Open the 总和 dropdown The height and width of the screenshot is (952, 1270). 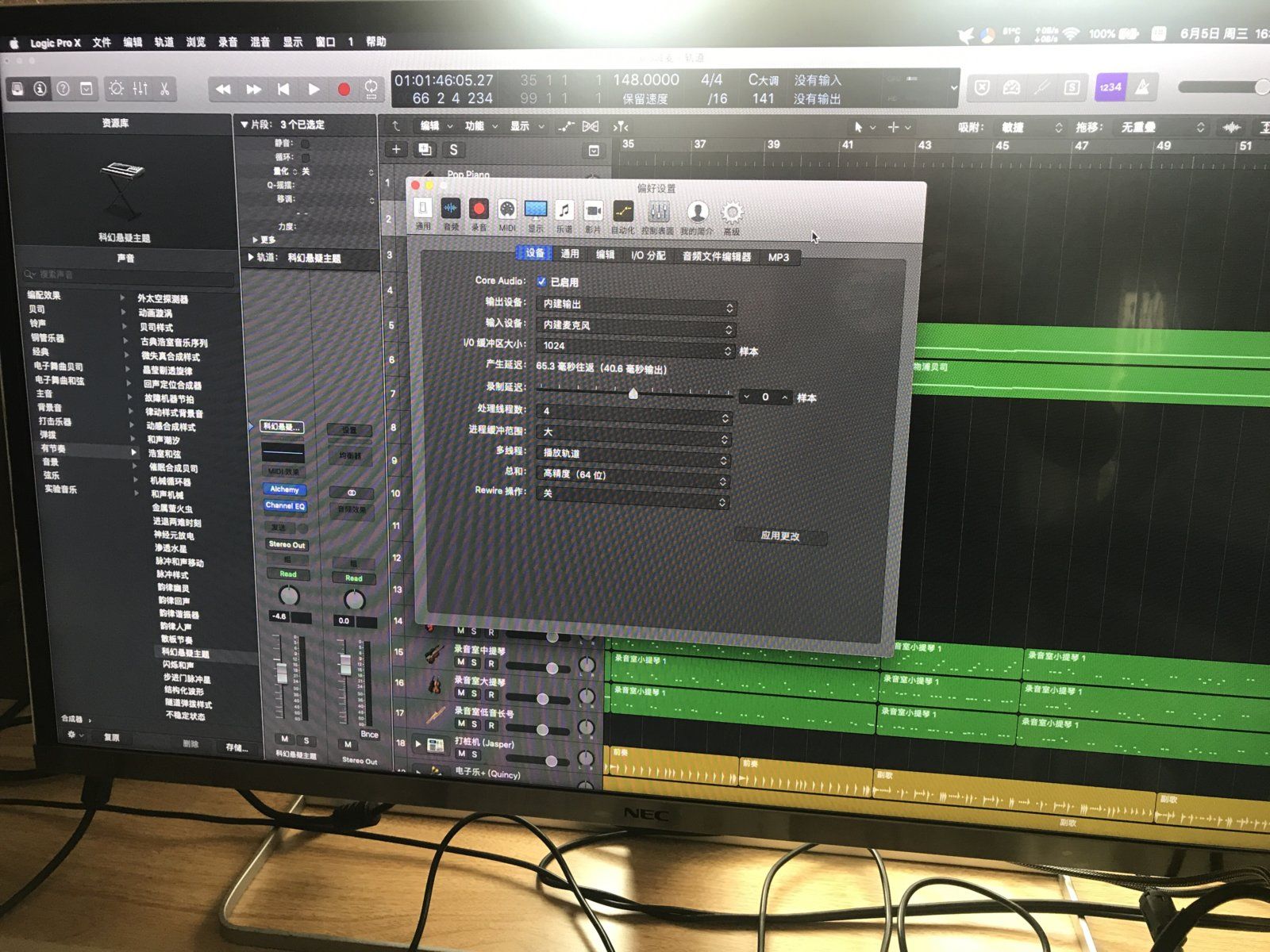(x=633, y=476)
